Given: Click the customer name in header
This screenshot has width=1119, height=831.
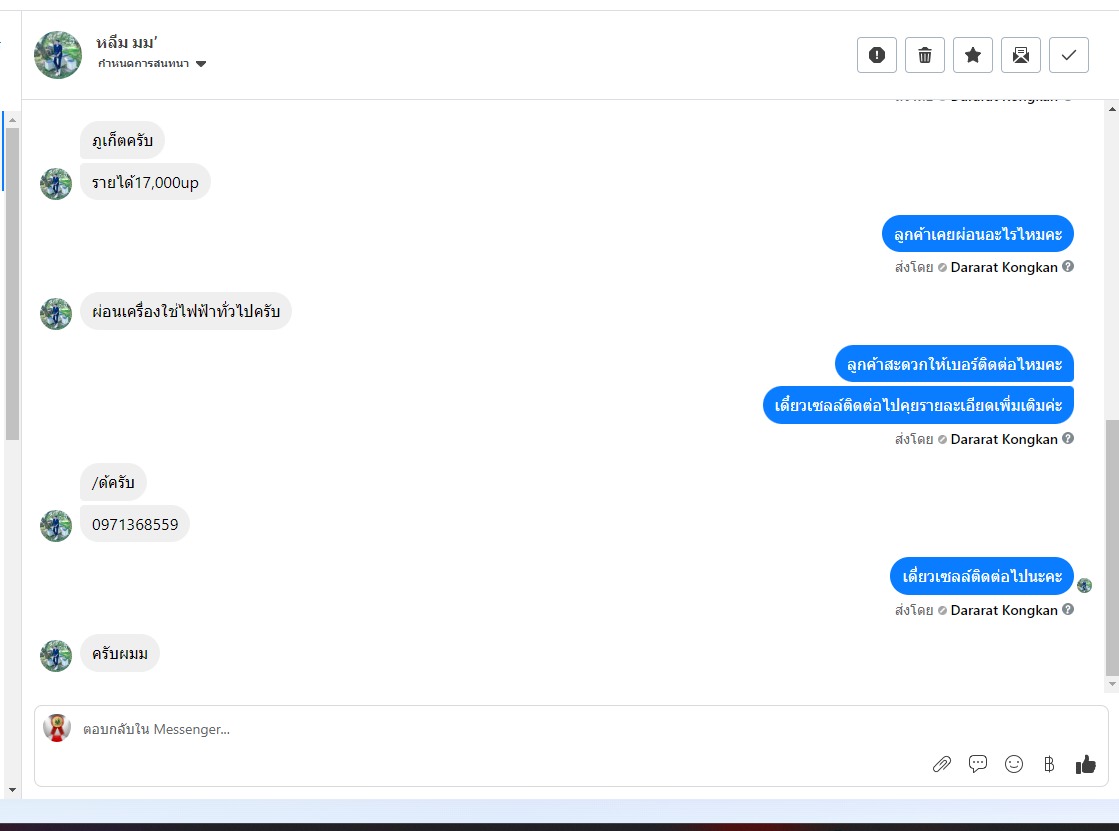Looking at the screenshot, I should pyautogui.click(x=126, y=43).
